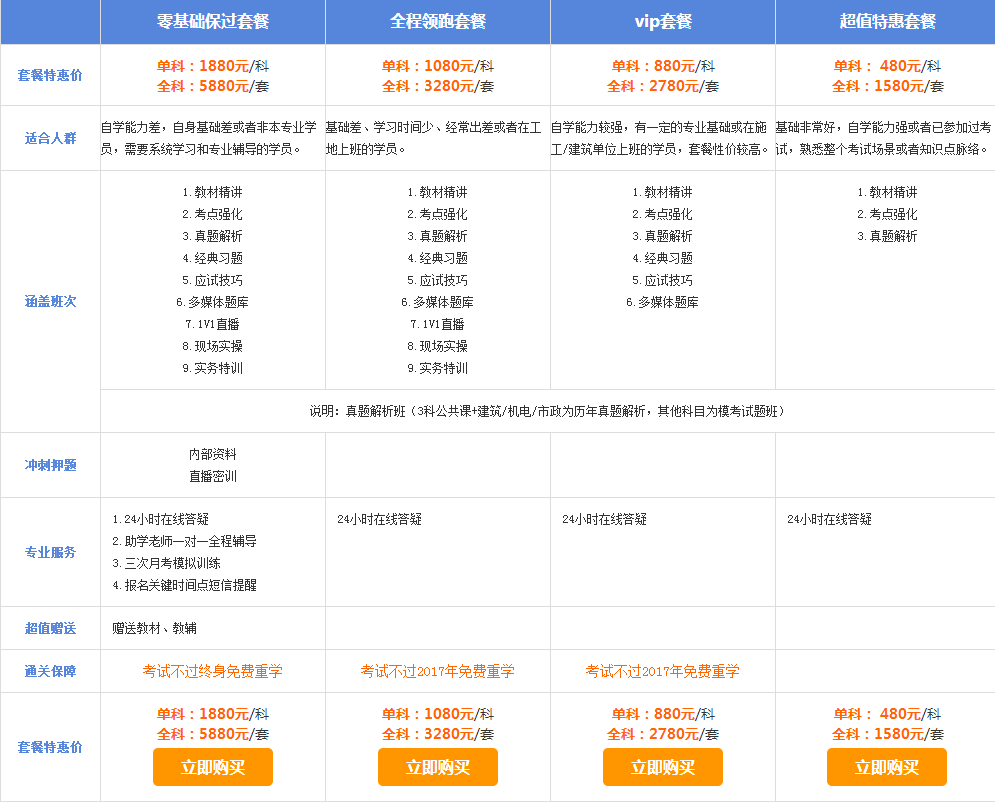Click the vip套餐 column header

click(x=662, y=22)
